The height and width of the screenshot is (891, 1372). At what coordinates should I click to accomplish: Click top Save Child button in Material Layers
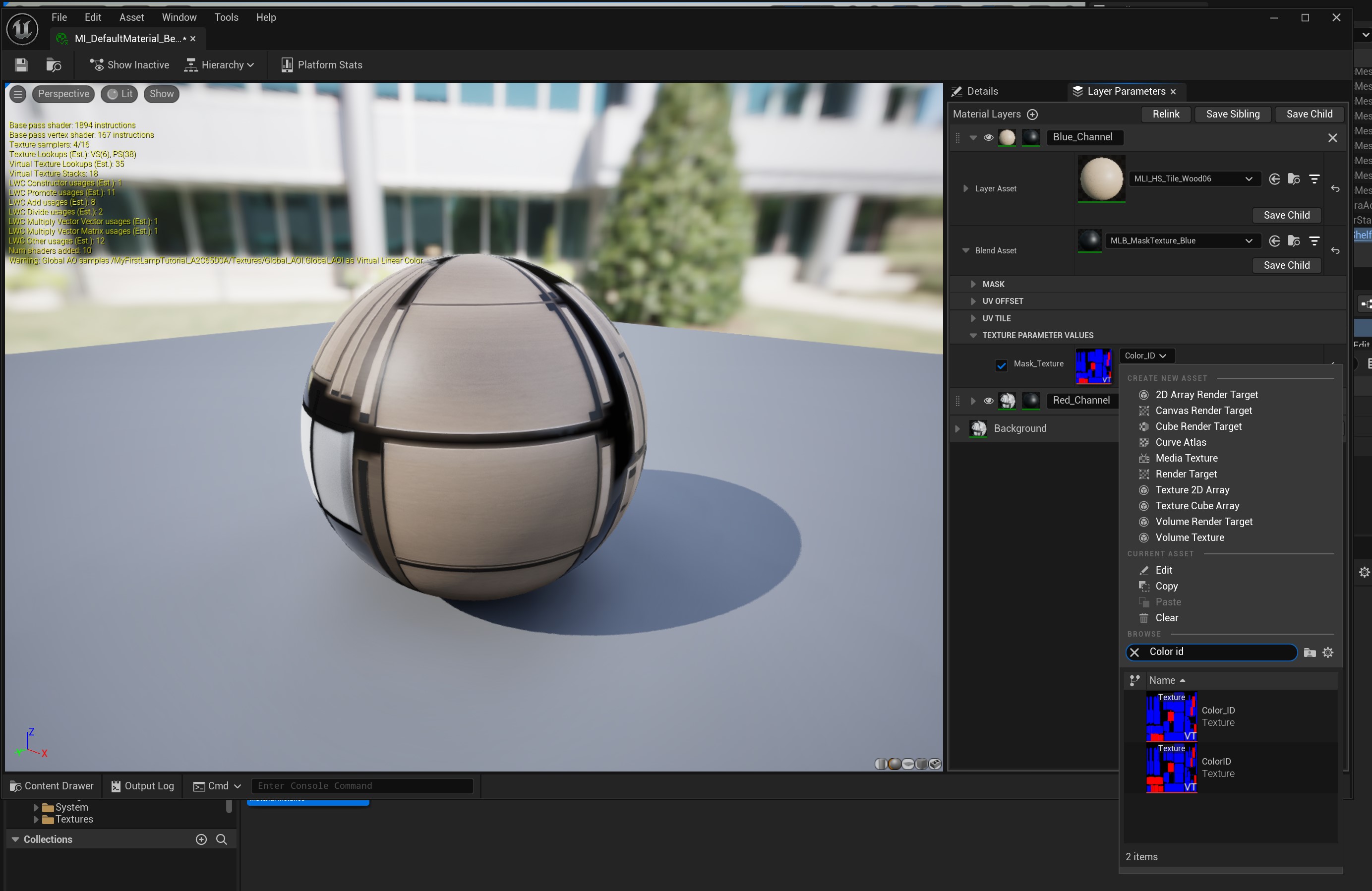pyautogui.click(x=1309, y=114)
